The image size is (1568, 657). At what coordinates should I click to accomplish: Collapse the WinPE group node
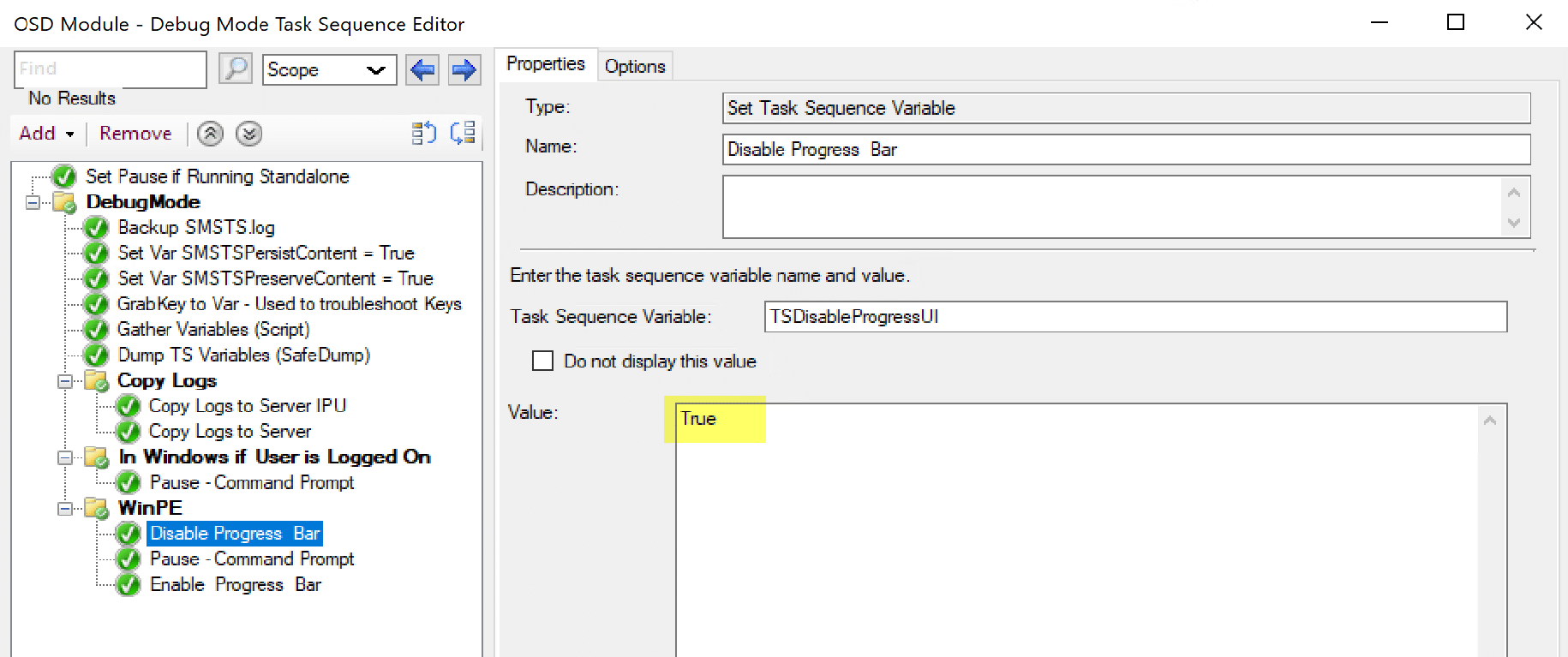(65, 508)
